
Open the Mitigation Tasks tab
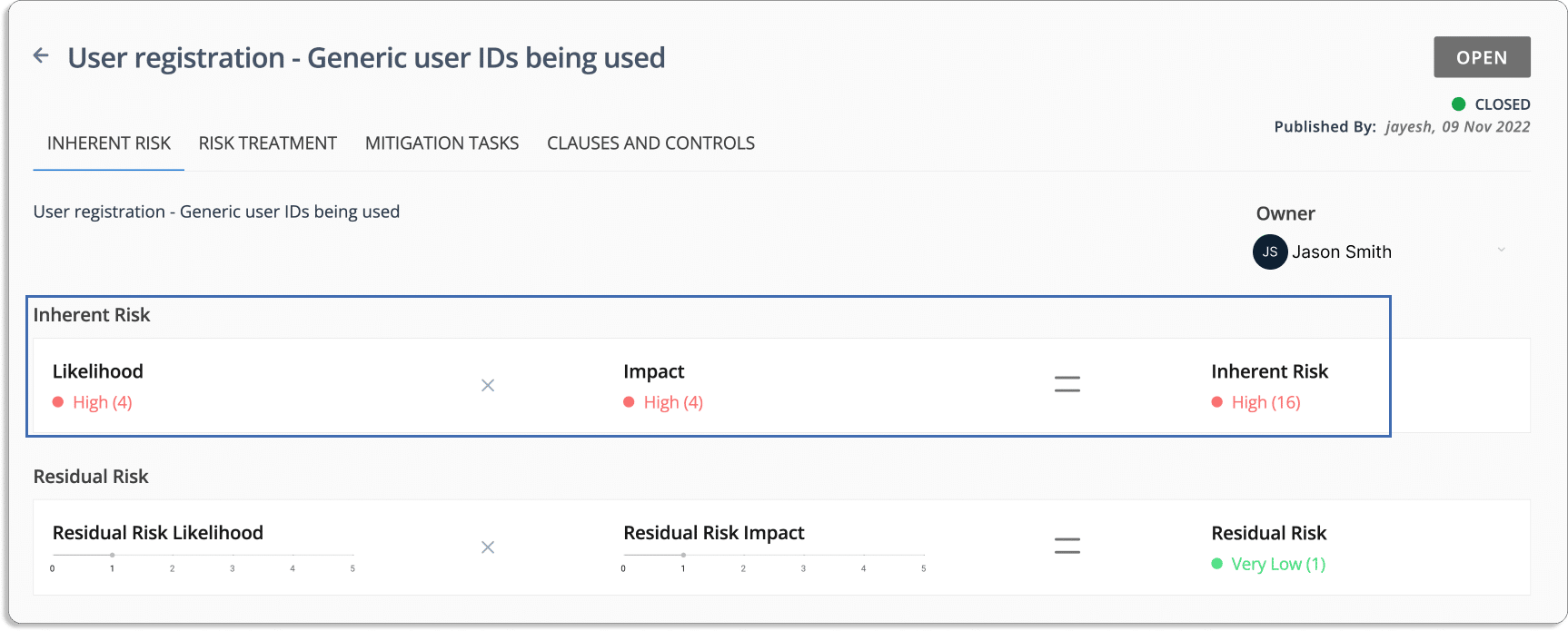[x=442, y=143]
